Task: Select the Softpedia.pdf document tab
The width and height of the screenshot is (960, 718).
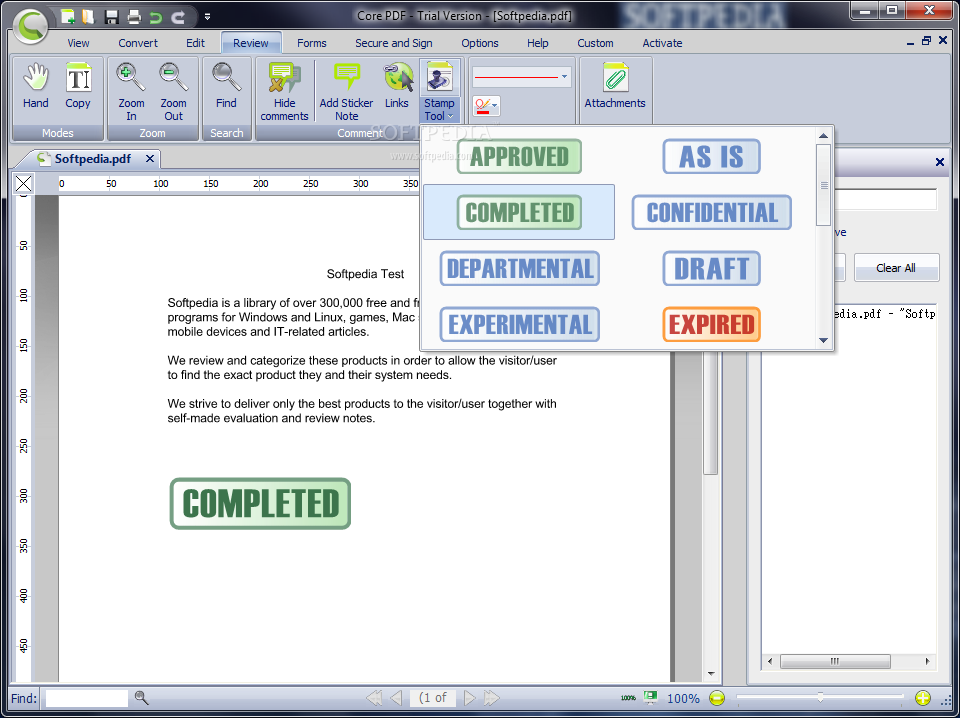Action: click(x=92, y=159)
